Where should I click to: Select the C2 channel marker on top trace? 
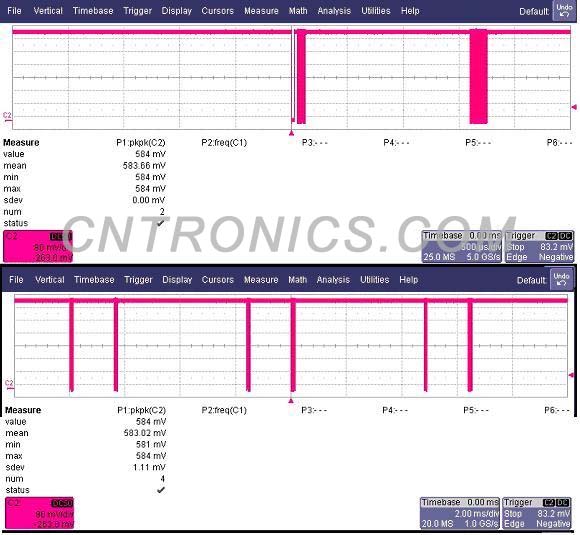pos(7,117)
